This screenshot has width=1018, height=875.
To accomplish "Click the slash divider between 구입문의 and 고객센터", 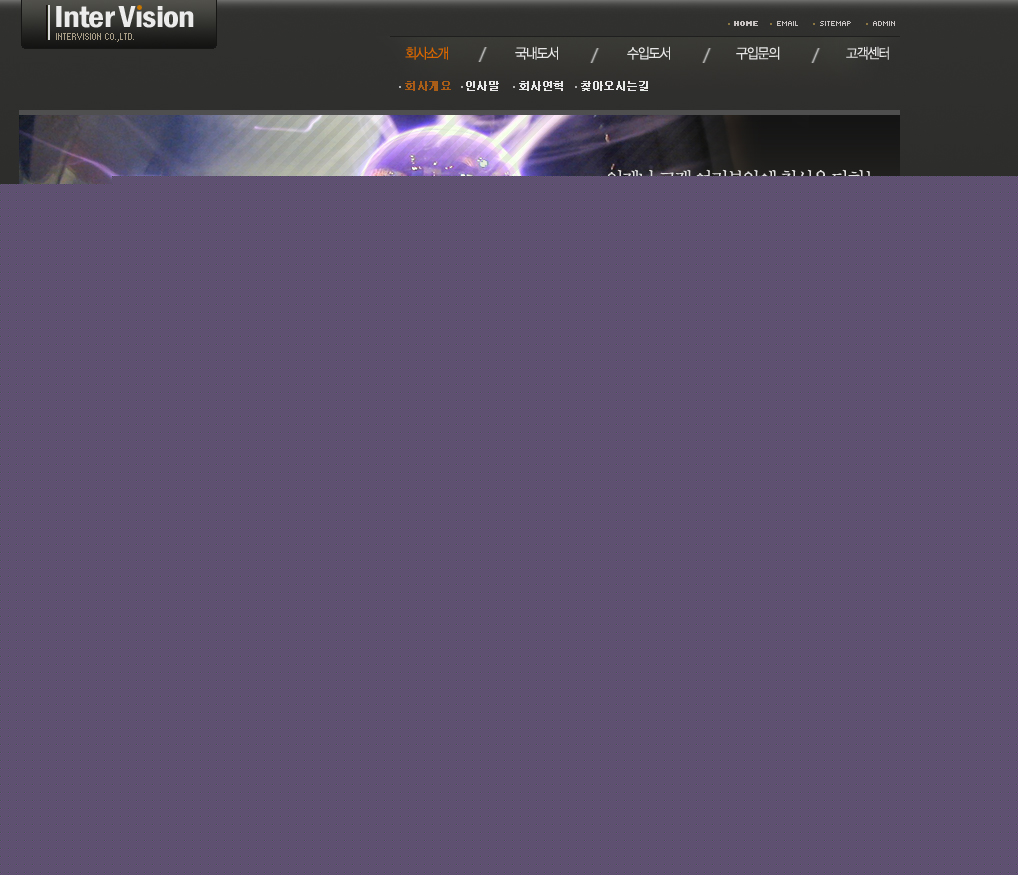I will pos(815,55).
